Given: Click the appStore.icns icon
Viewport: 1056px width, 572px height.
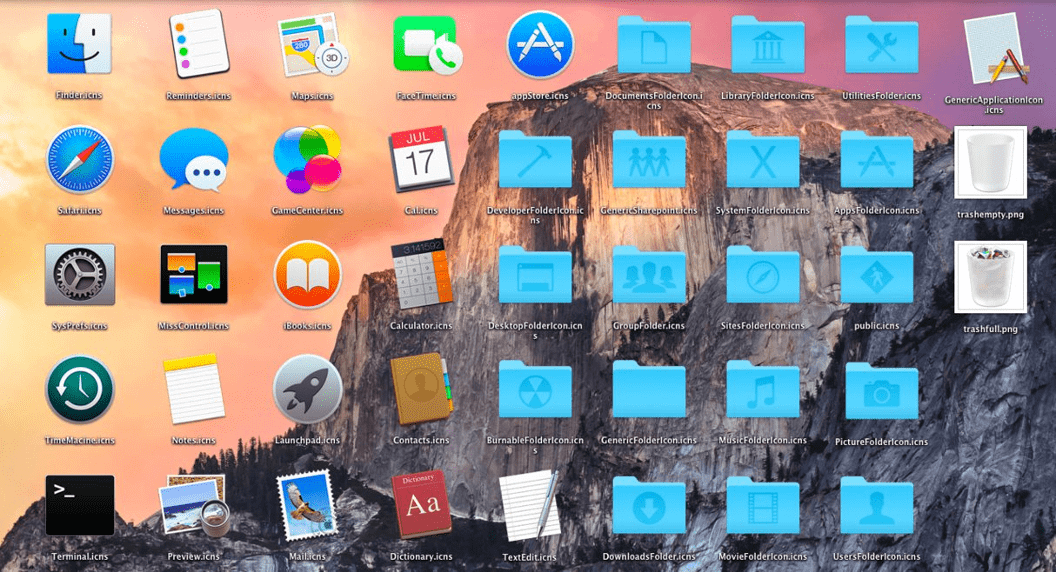Looking at the screenshot, I should tap(540, 45).
